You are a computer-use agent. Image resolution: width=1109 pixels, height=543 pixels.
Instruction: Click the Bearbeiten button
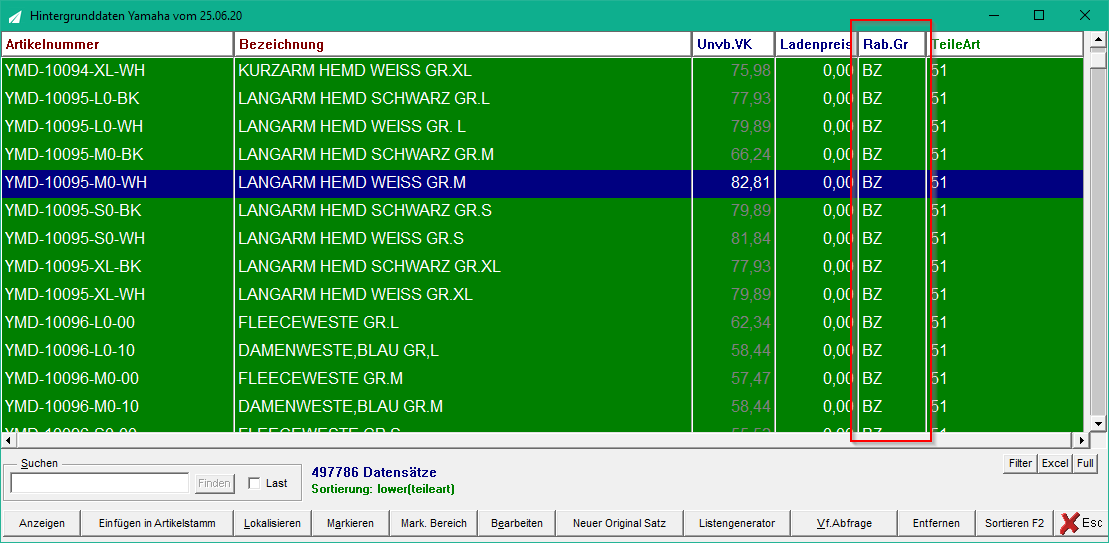coord(517,523)
